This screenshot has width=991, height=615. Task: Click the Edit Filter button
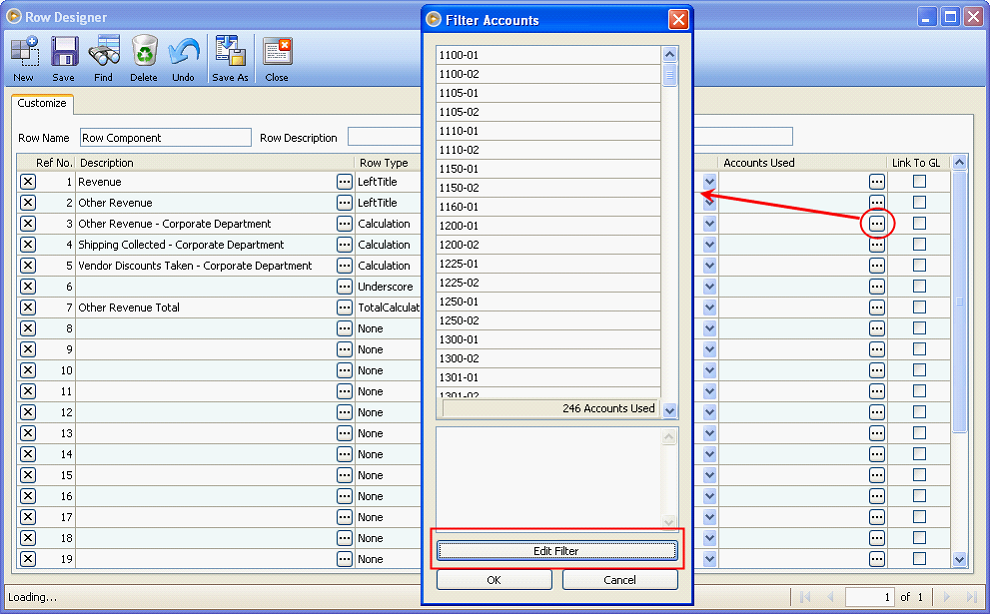[x=556, y=551]
